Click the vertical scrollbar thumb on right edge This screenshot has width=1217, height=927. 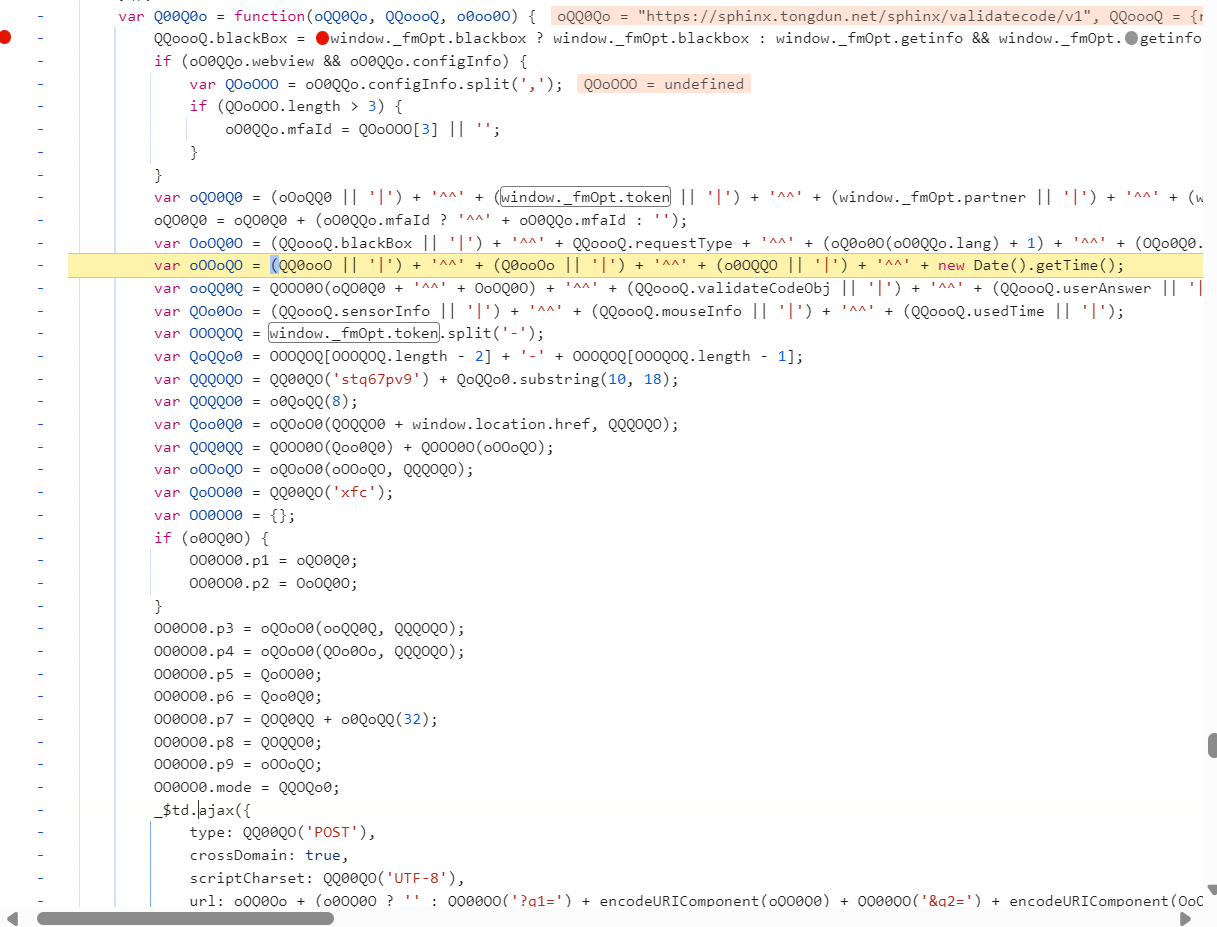(x=1212, y=745)
